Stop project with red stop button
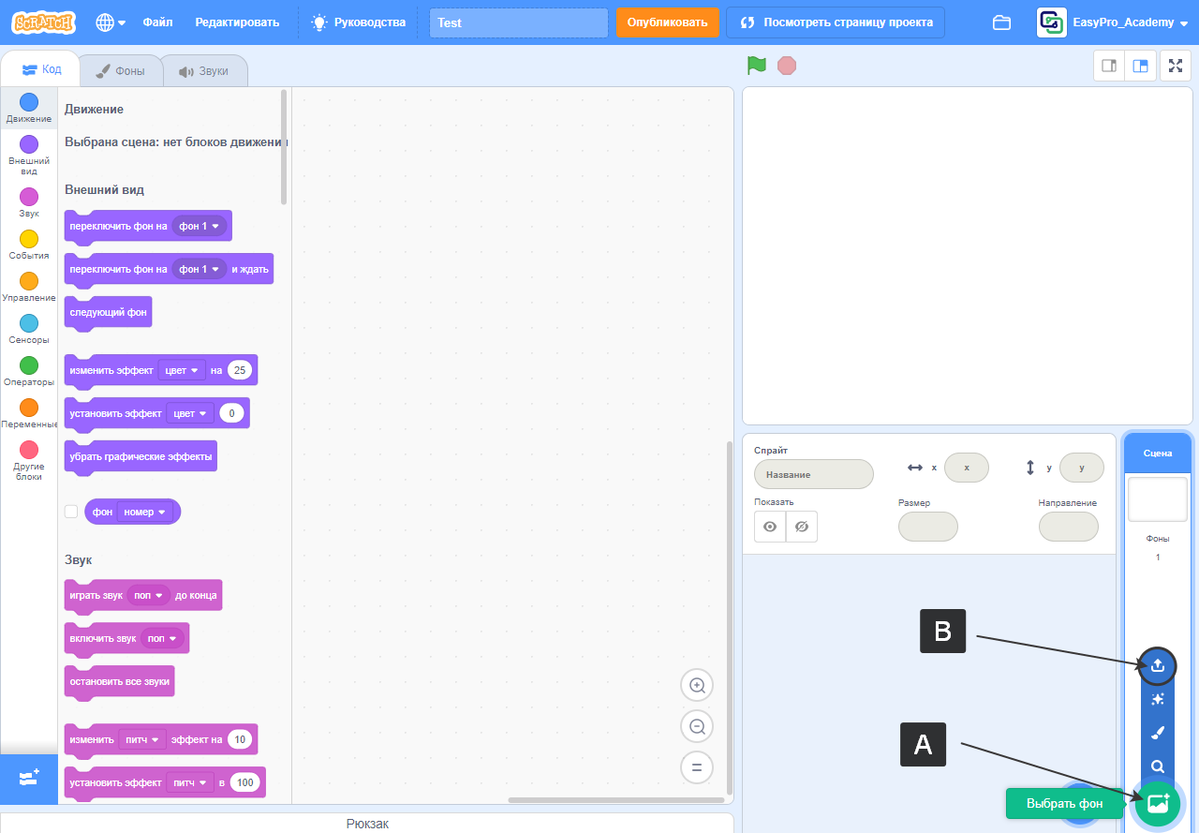The height and width of the screenshot is (833, 1199). tap(786, 66)
